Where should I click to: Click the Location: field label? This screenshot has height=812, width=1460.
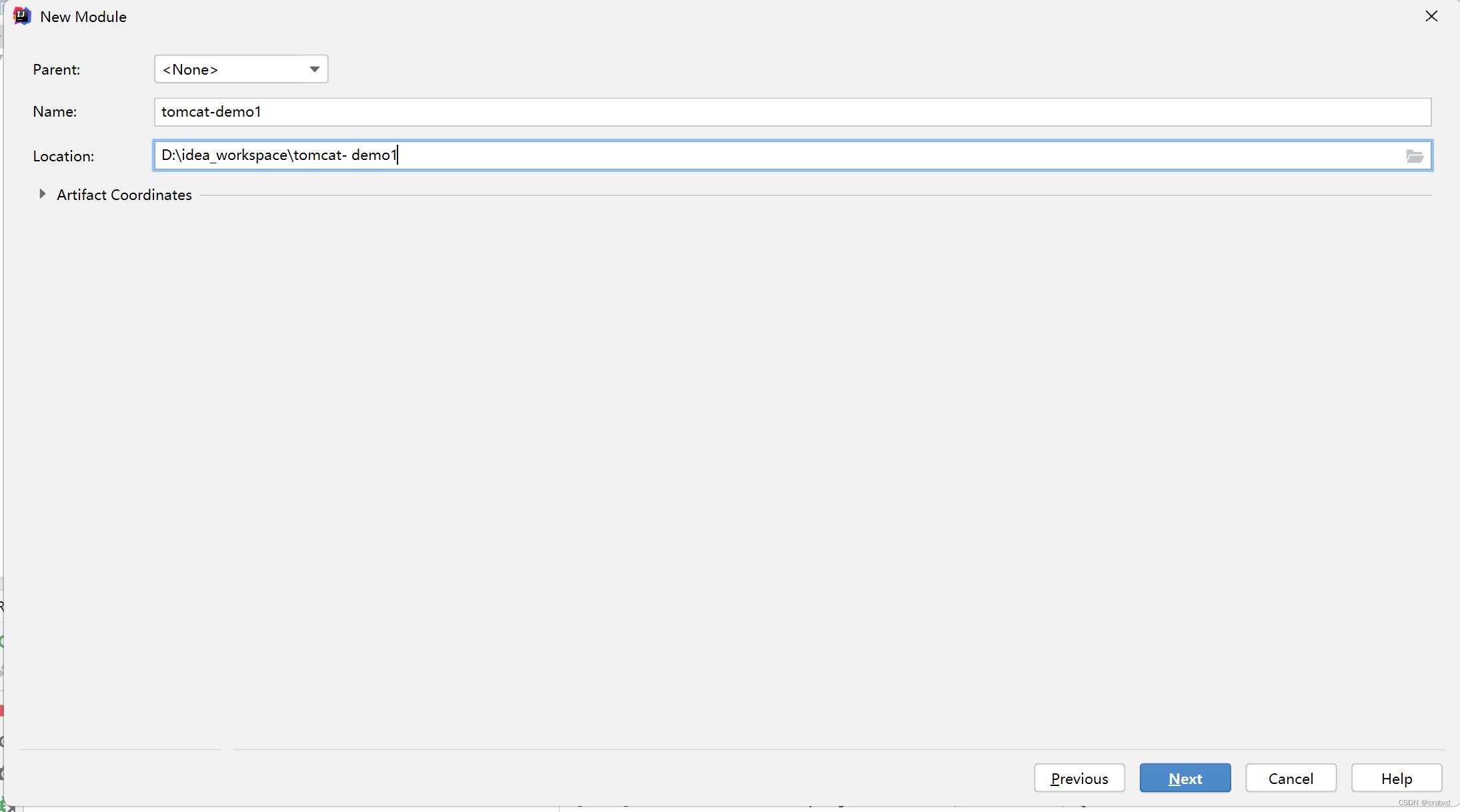[x=63, y=156]
